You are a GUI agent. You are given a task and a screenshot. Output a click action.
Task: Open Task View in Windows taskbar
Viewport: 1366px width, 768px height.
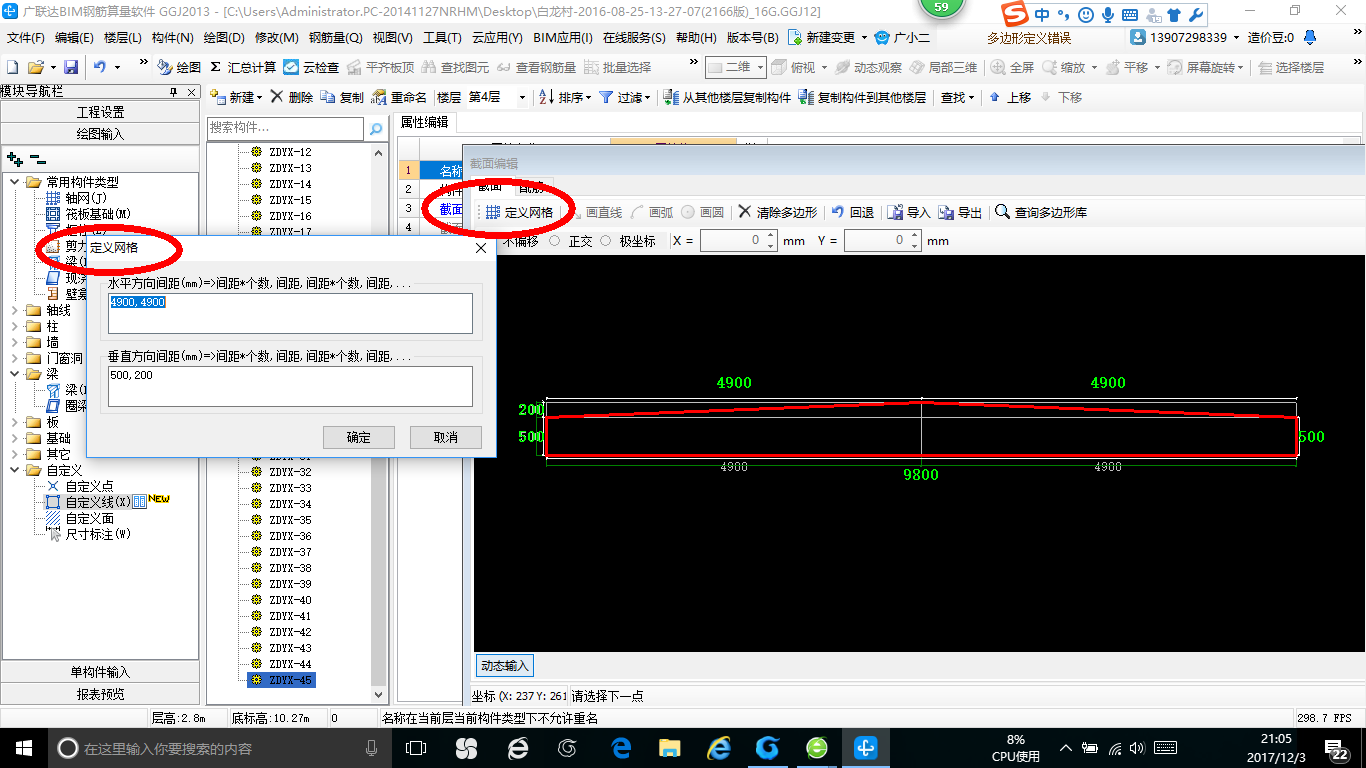point(416,747)
